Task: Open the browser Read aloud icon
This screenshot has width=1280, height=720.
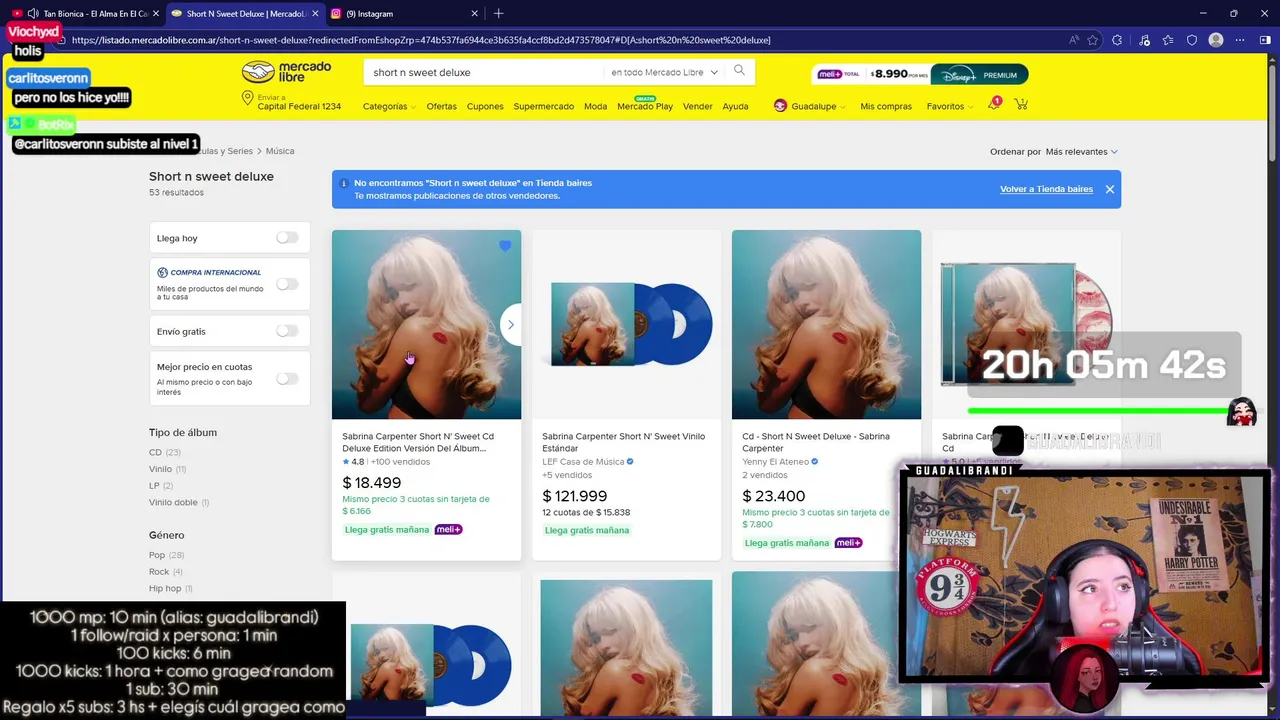Action: (x=1073, y=40)
